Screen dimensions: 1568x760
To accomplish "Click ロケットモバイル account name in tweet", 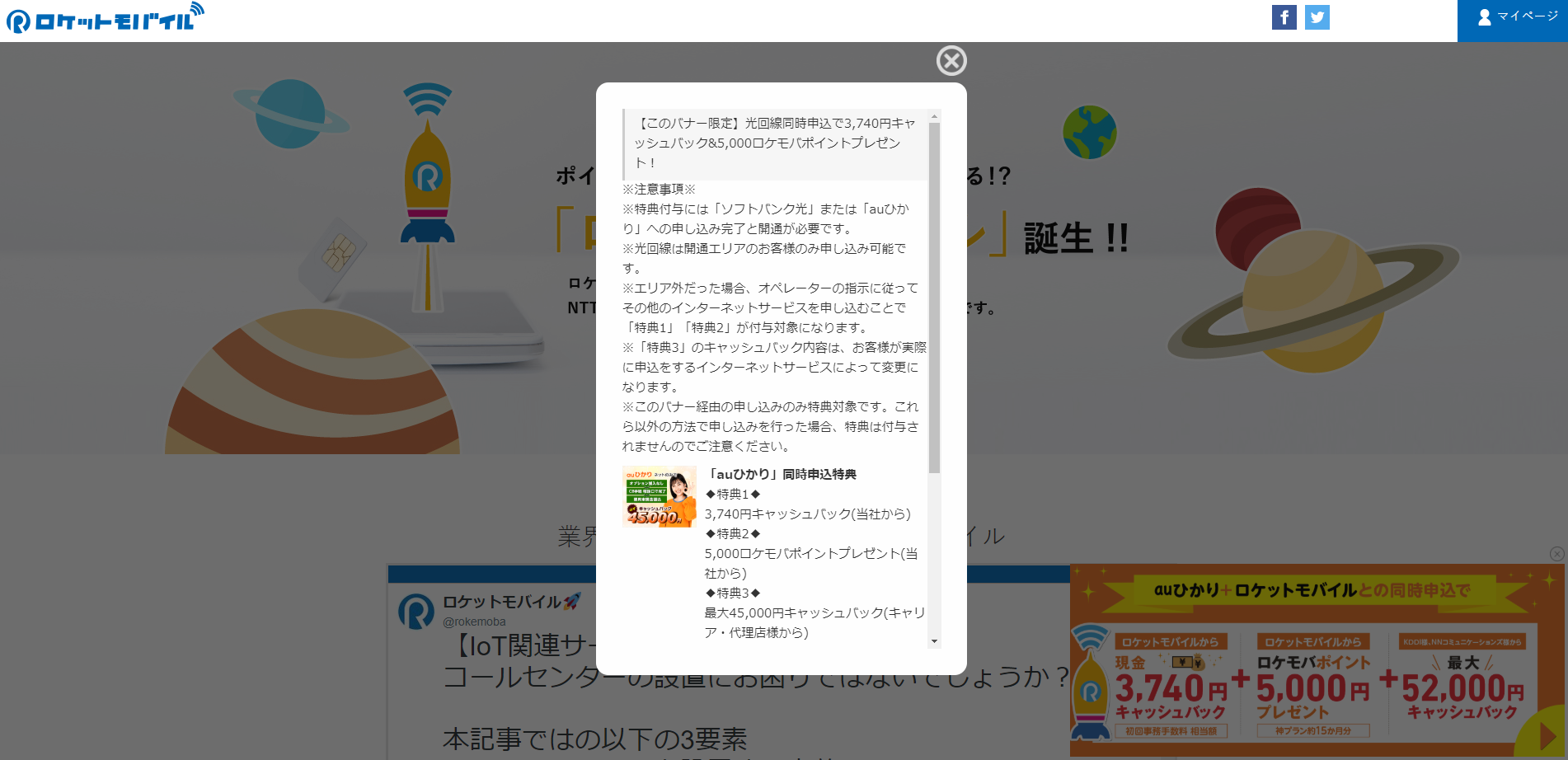I will tap(501, 602).
